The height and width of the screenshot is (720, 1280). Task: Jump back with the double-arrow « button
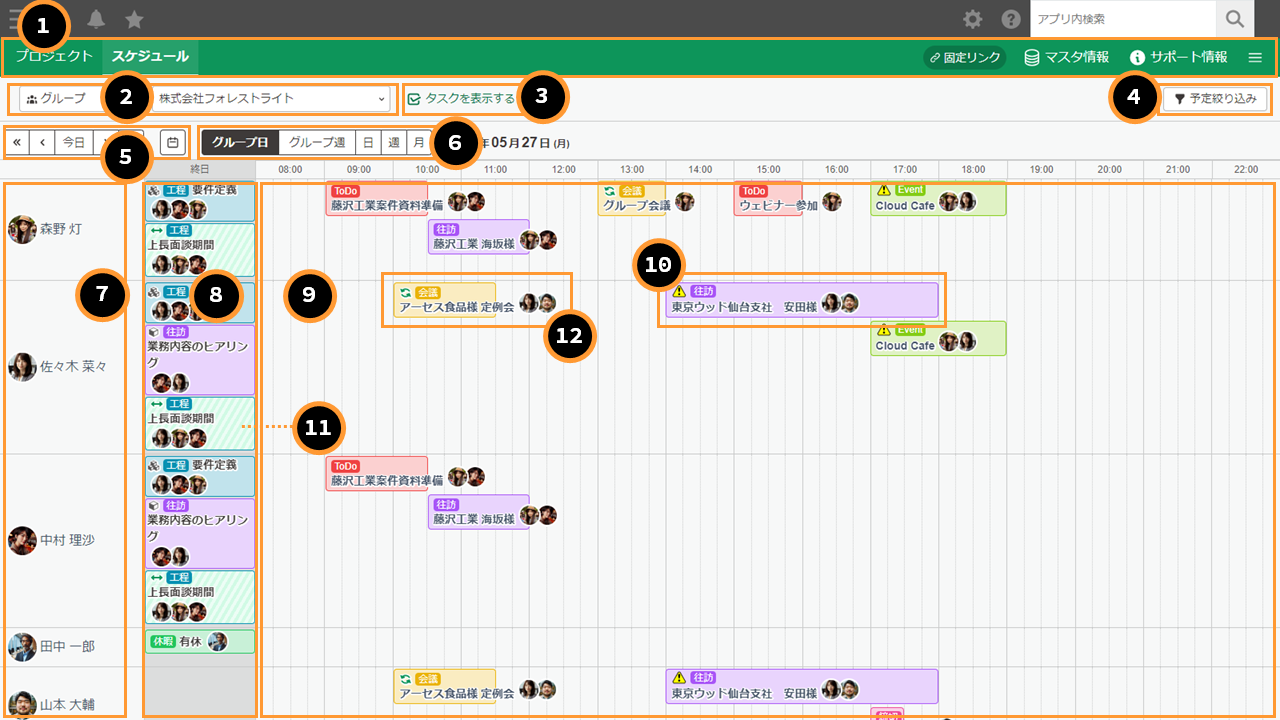coord(17,142)
